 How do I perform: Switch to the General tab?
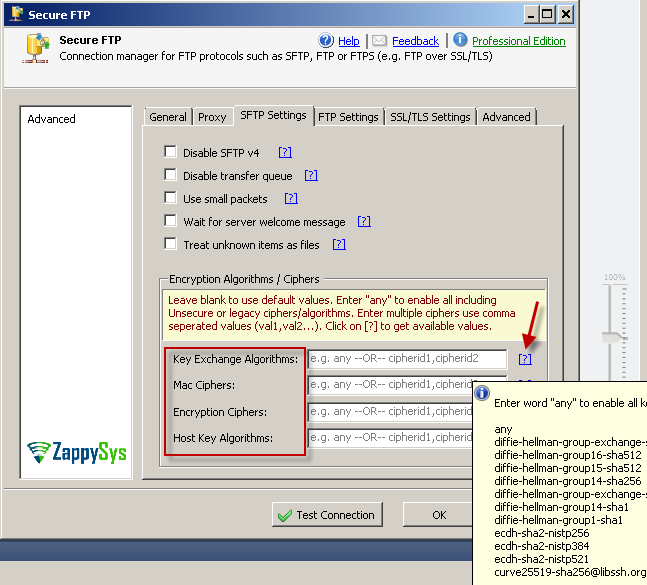tap(168, 117)
